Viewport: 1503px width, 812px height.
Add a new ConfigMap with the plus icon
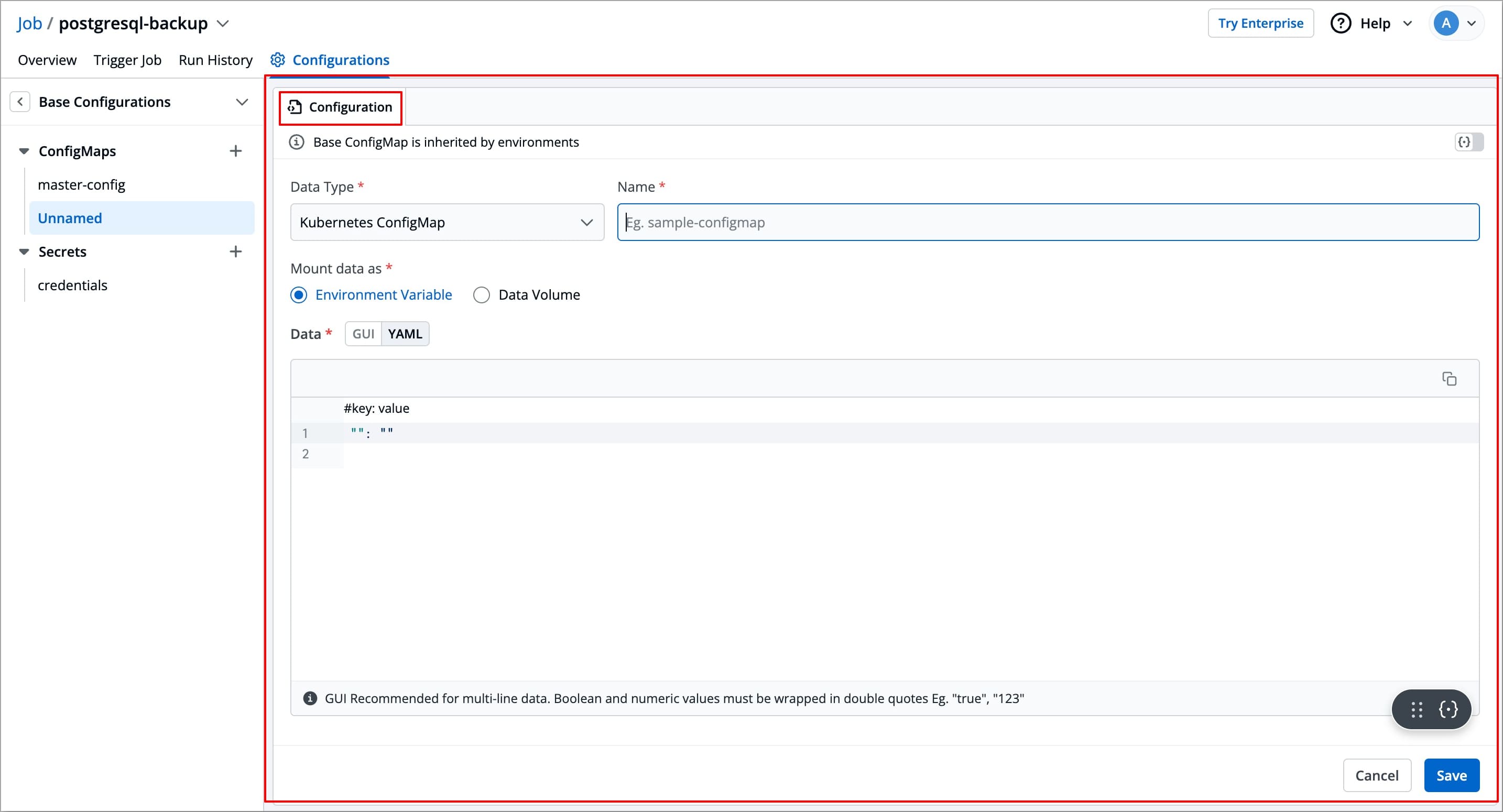[236, 150]
